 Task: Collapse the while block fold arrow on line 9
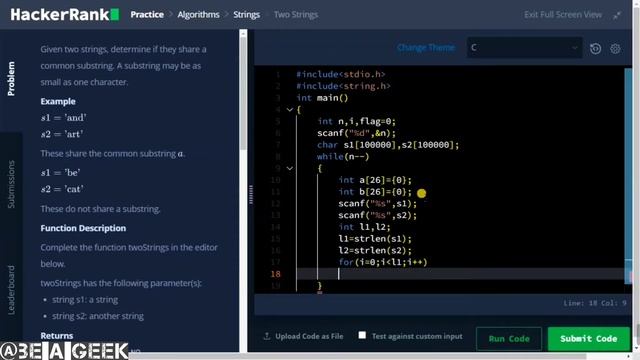click(289, 168)
